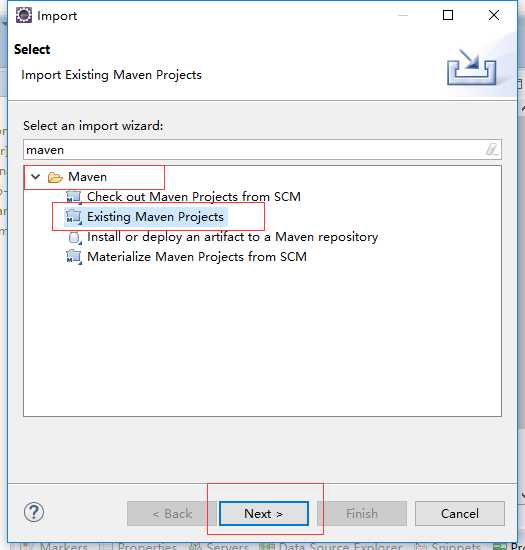
Task: Select Check out Maven Projects from SCM
Action: [194, 196]
